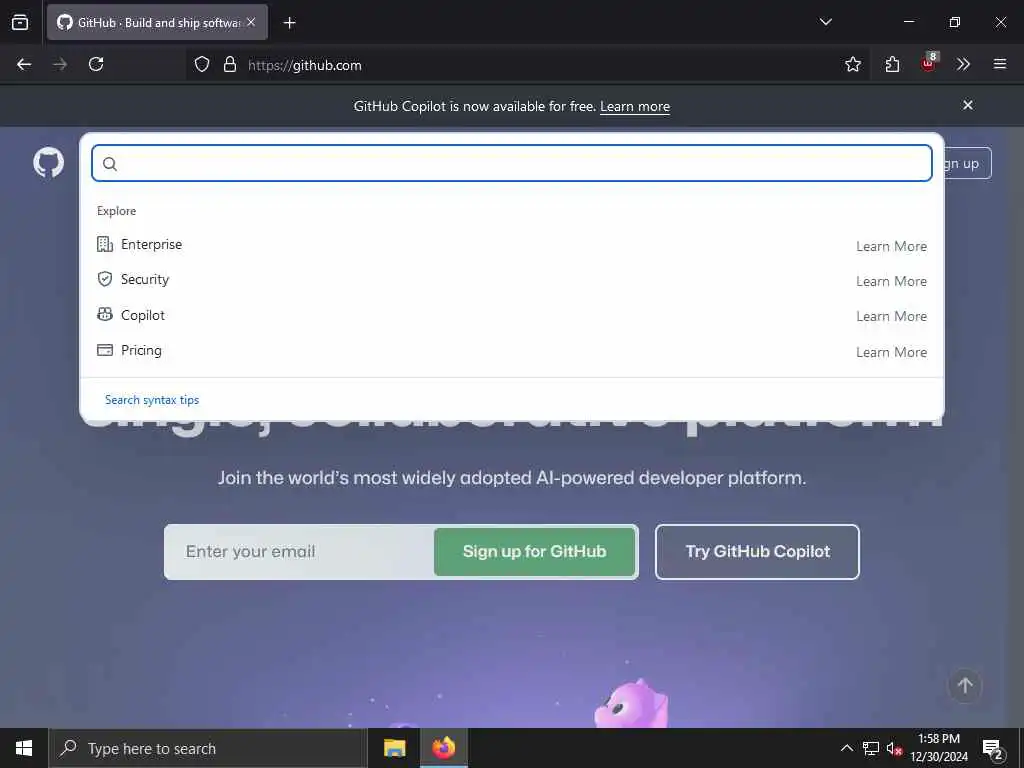Click the scroll-to-top arrow button
The height and width of the screenshot is (768, 1024).
965,686
